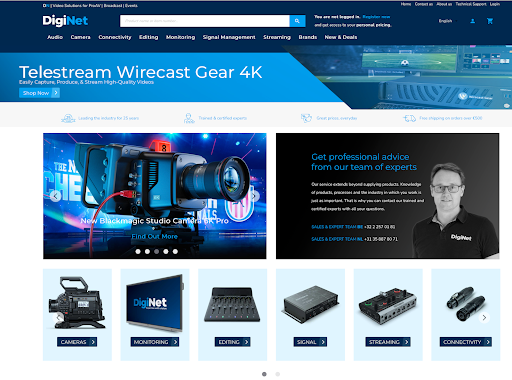The height and width of the screenshot is (380, 512).
Task: Click the MONITORING category button
Action: [x=155, y=342]
